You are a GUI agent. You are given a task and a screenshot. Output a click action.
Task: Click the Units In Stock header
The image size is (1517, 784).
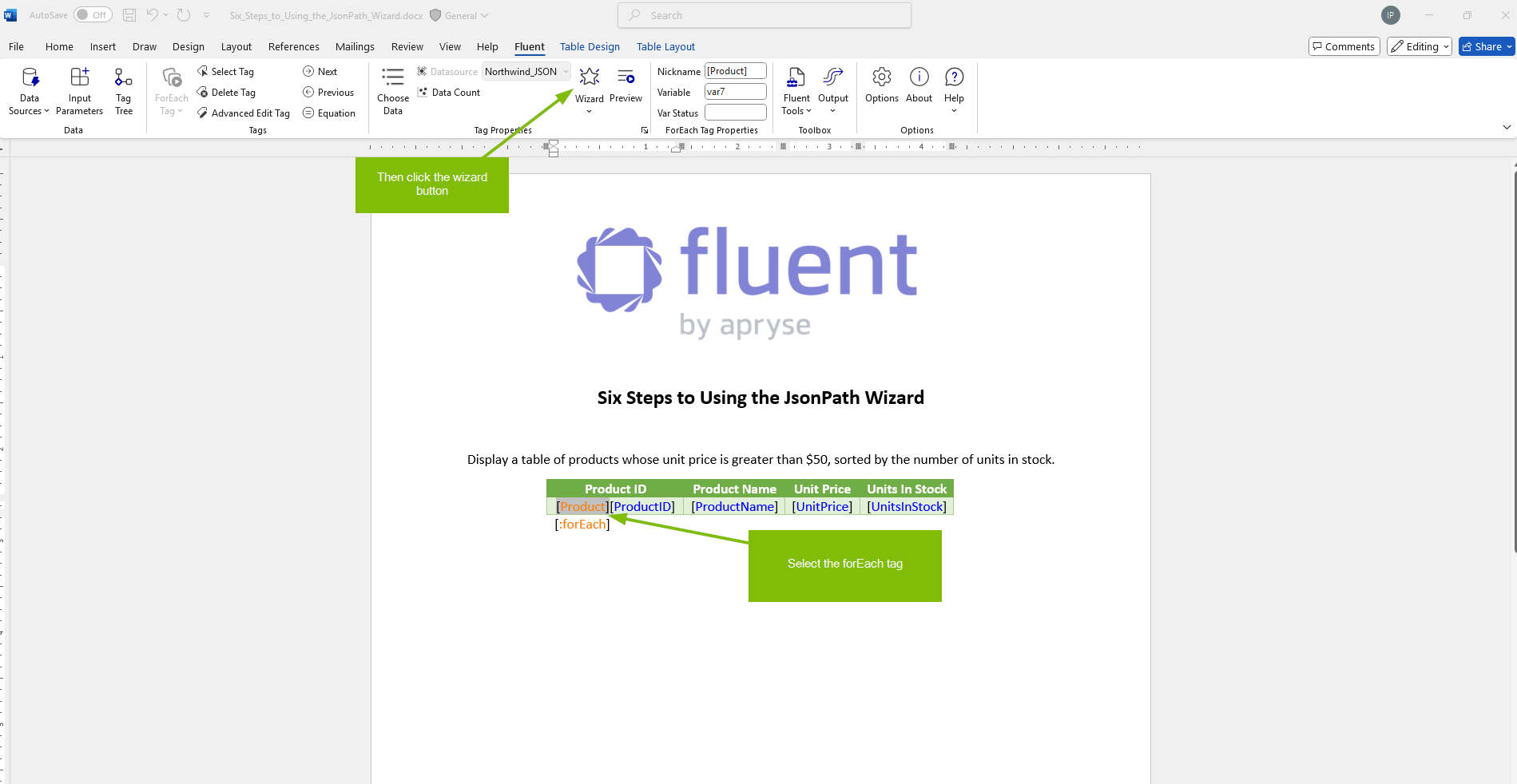[907, 489]
